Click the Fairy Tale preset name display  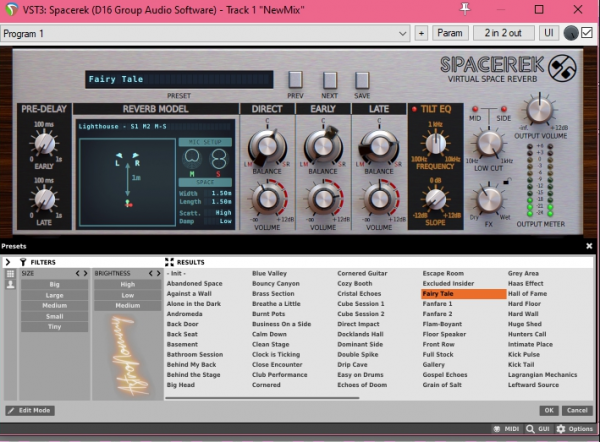pyautogui.click(x=179, y=80)
